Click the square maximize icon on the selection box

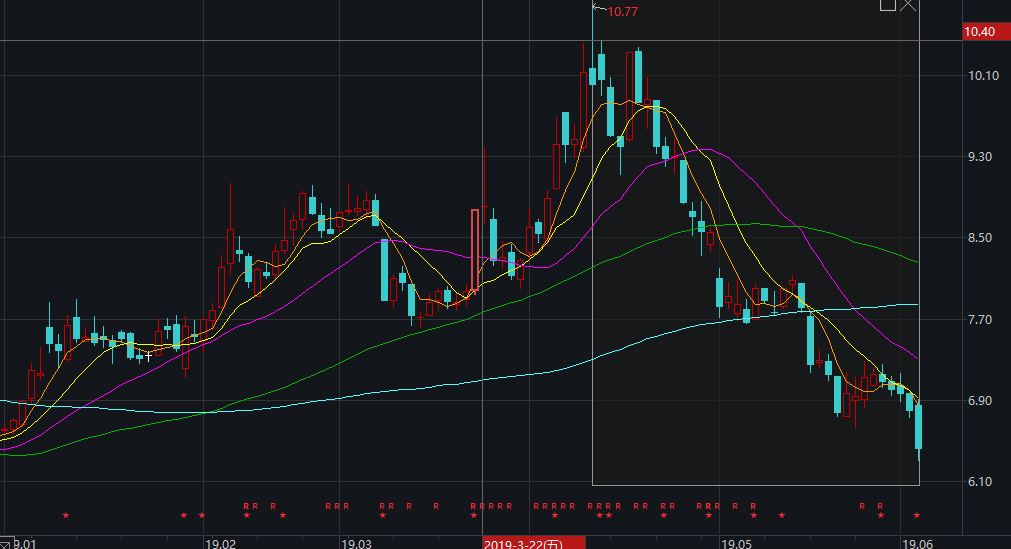pos(887,4)
